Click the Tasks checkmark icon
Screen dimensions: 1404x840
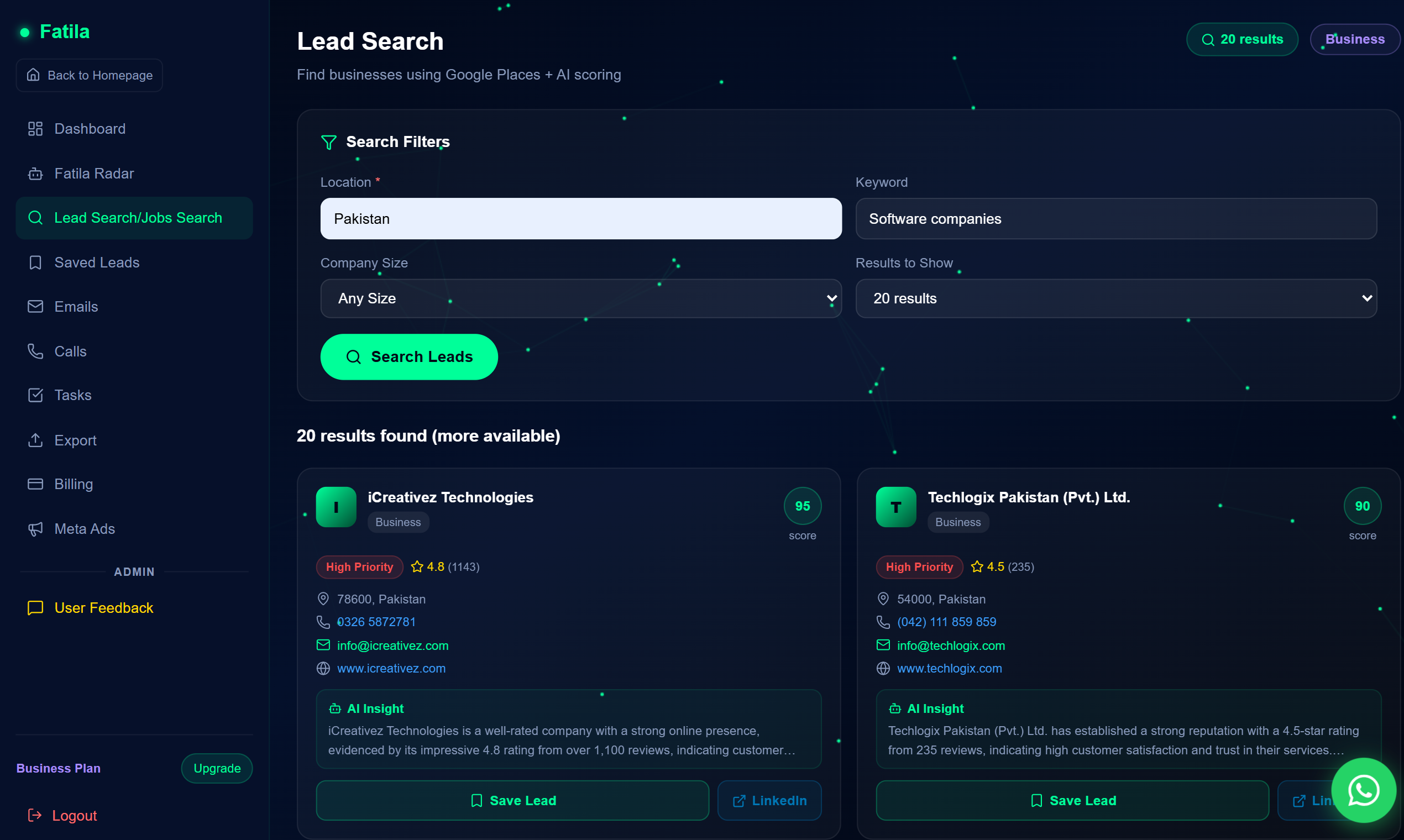point(35,395)
